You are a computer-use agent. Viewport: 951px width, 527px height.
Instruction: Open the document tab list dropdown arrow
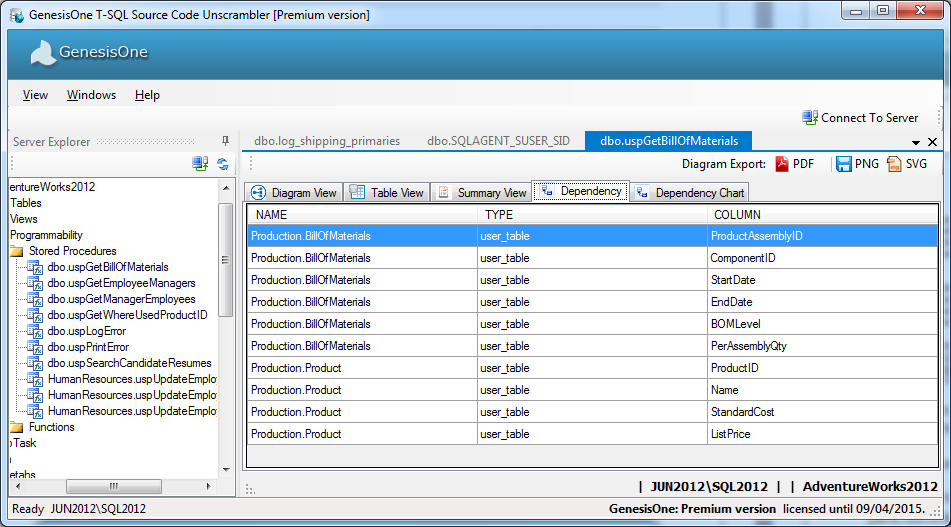916,143
